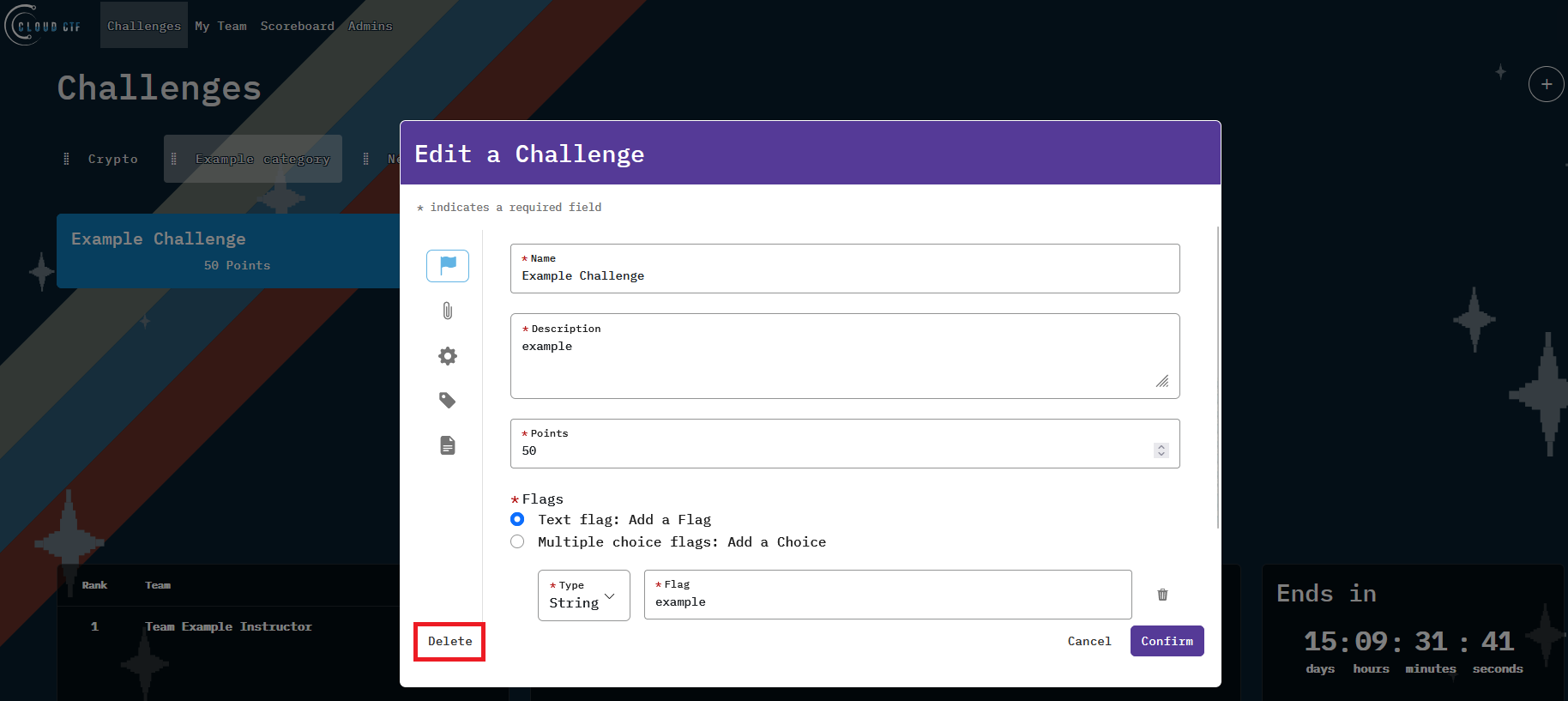Click into the Name input field
The image size is (1568, 701).
tap(845, 269)
